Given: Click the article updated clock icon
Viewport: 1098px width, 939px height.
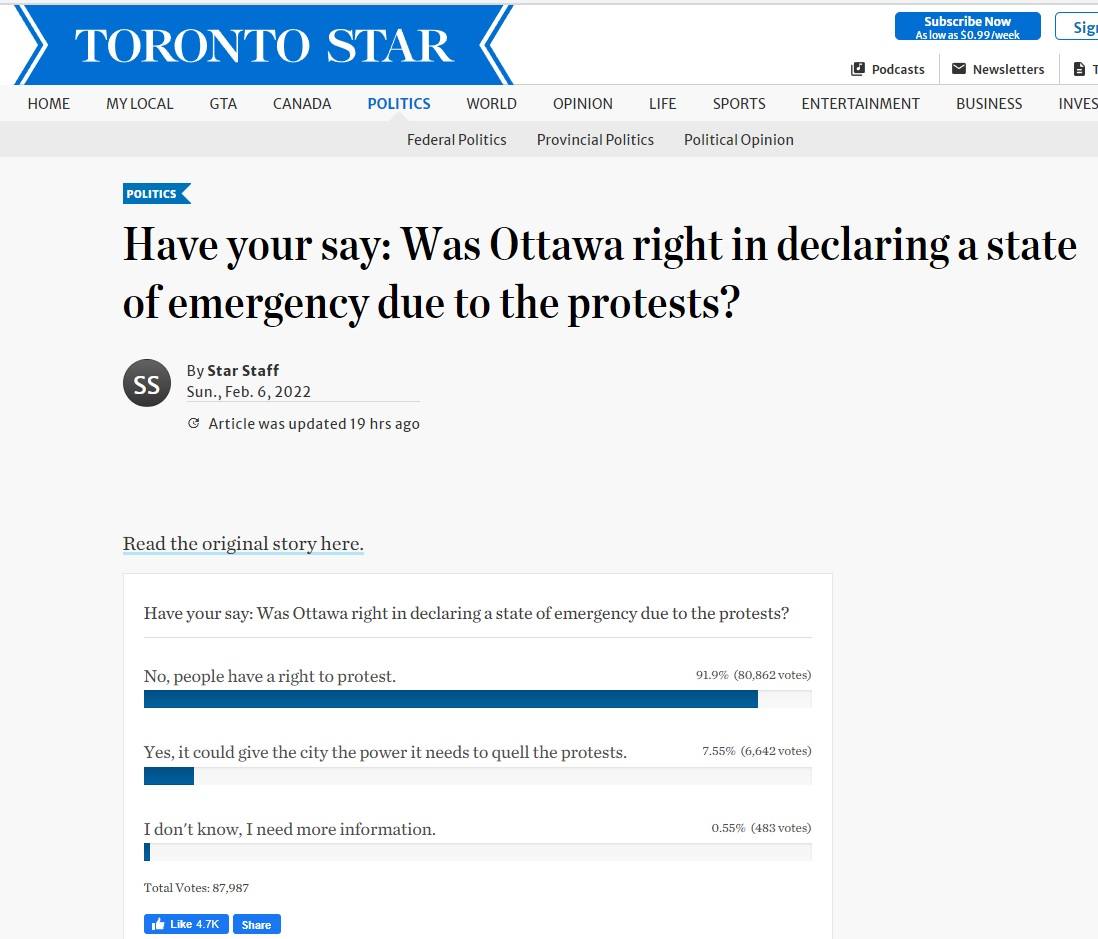Looking at the screenshot, I should (x=194, y=424).
